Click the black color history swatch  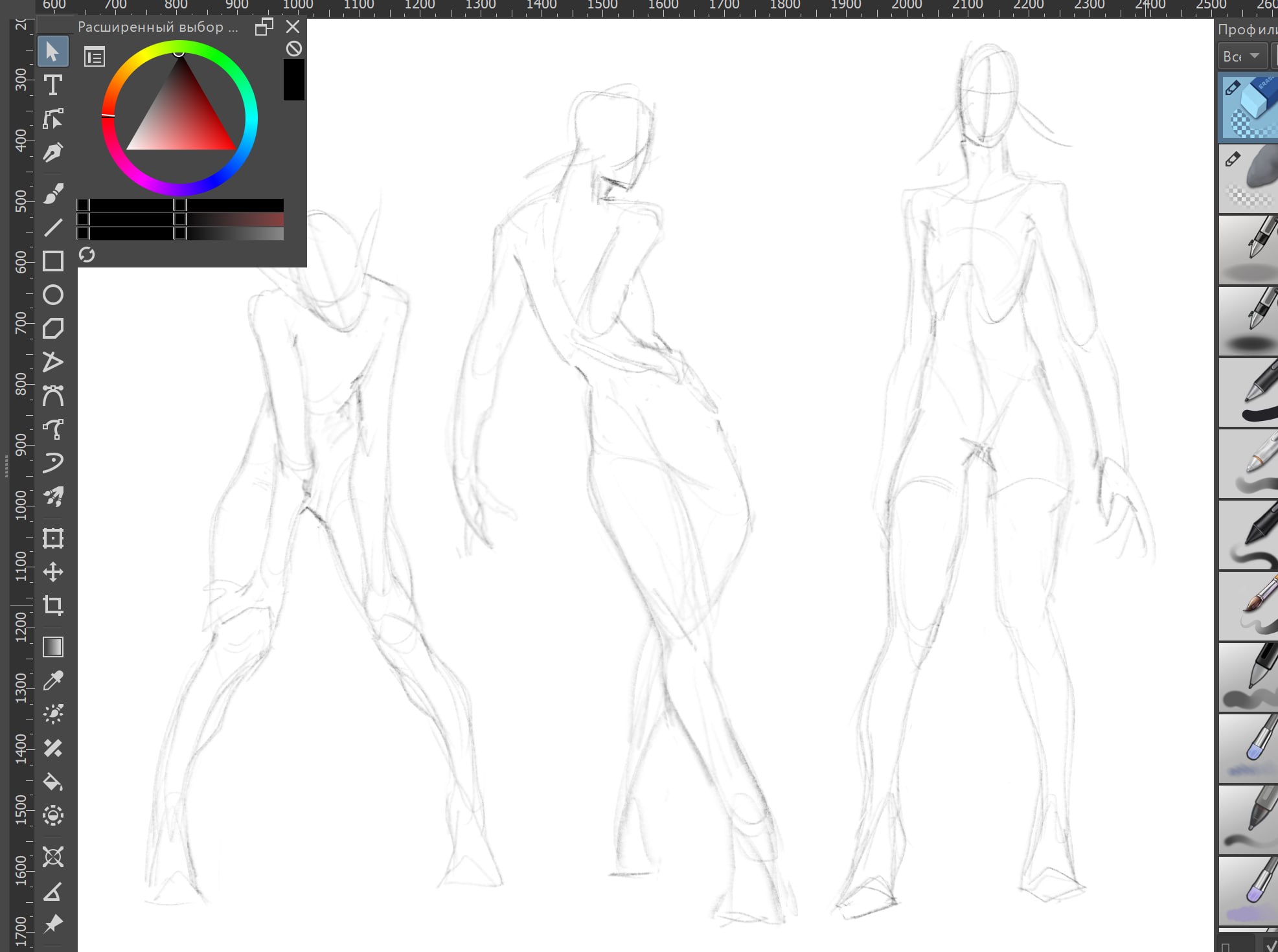pos(294,80)
